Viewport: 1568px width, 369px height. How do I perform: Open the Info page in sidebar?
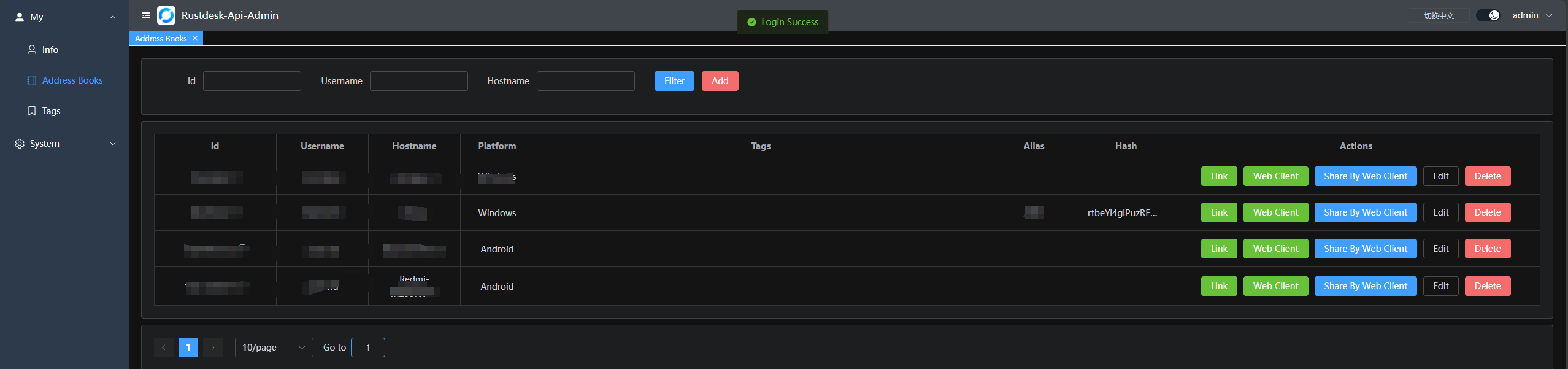click(x=50, y=50)
